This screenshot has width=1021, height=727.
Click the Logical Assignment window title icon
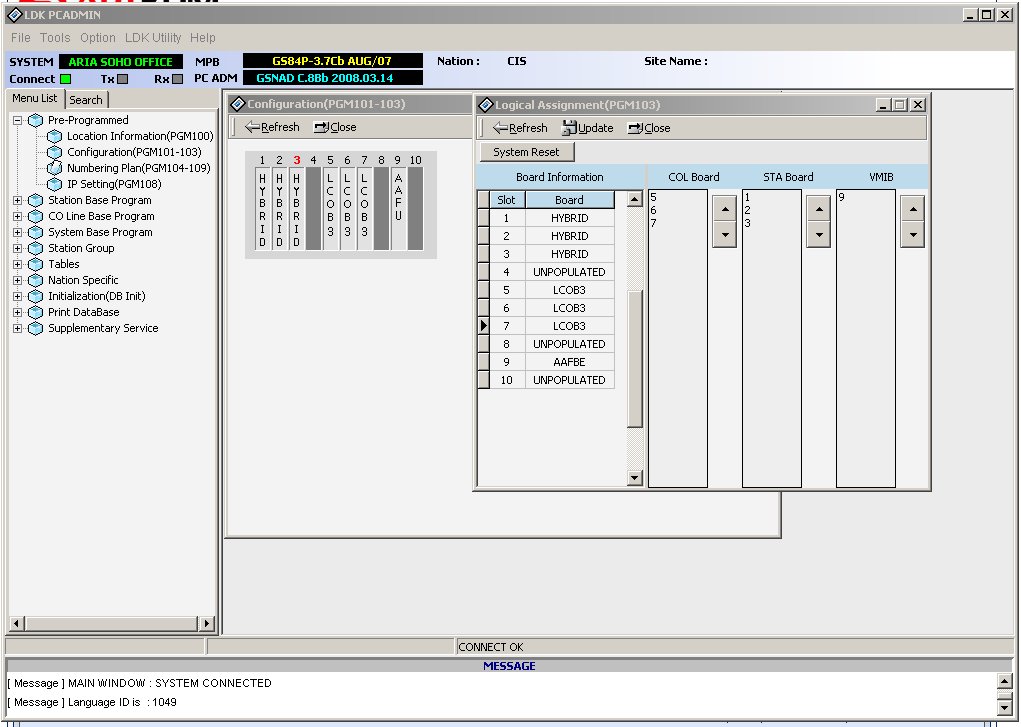[486, 105]
